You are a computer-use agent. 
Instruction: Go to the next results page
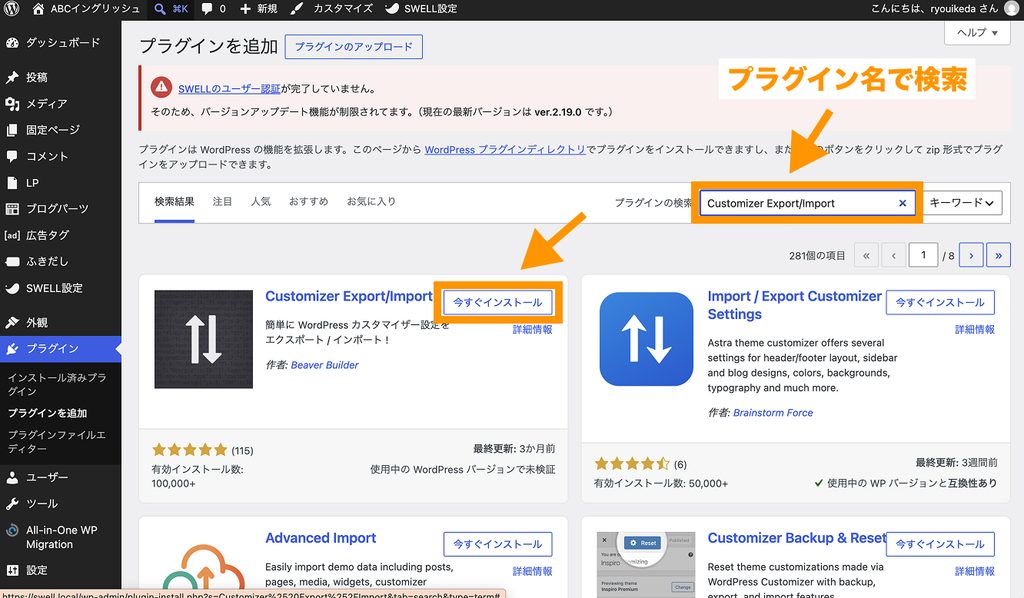(971, 255)
